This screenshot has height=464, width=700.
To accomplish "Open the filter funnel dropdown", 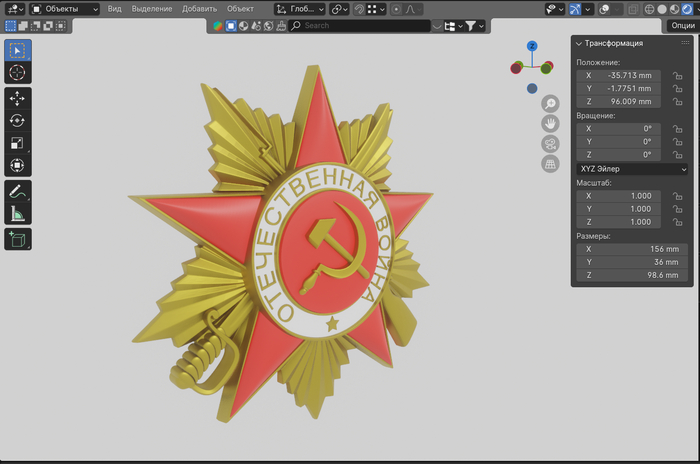I will [x=475, y=26].
